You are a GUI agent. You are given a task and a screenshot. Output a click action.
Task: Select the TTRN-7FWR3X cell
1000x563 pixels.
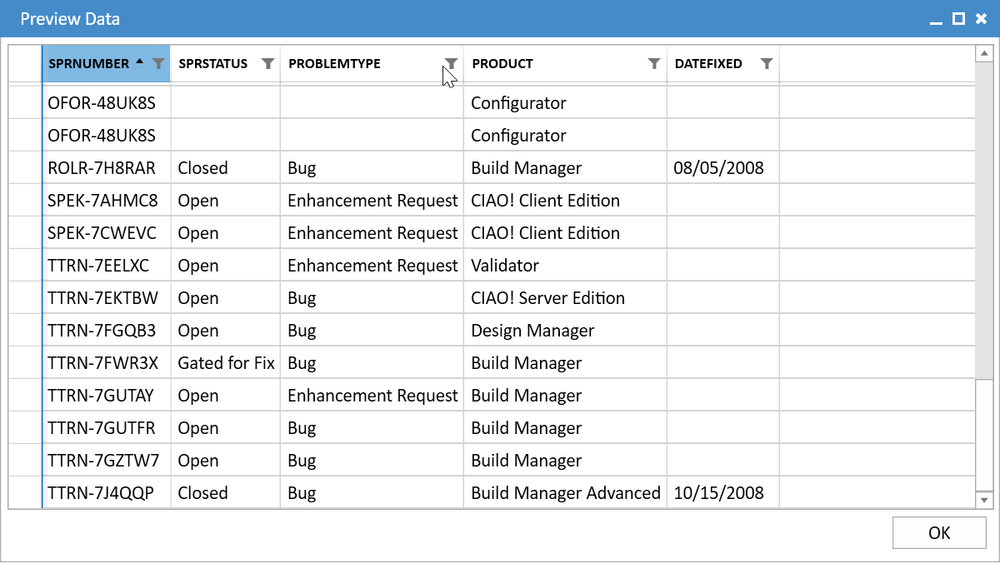tap(107, 363)
